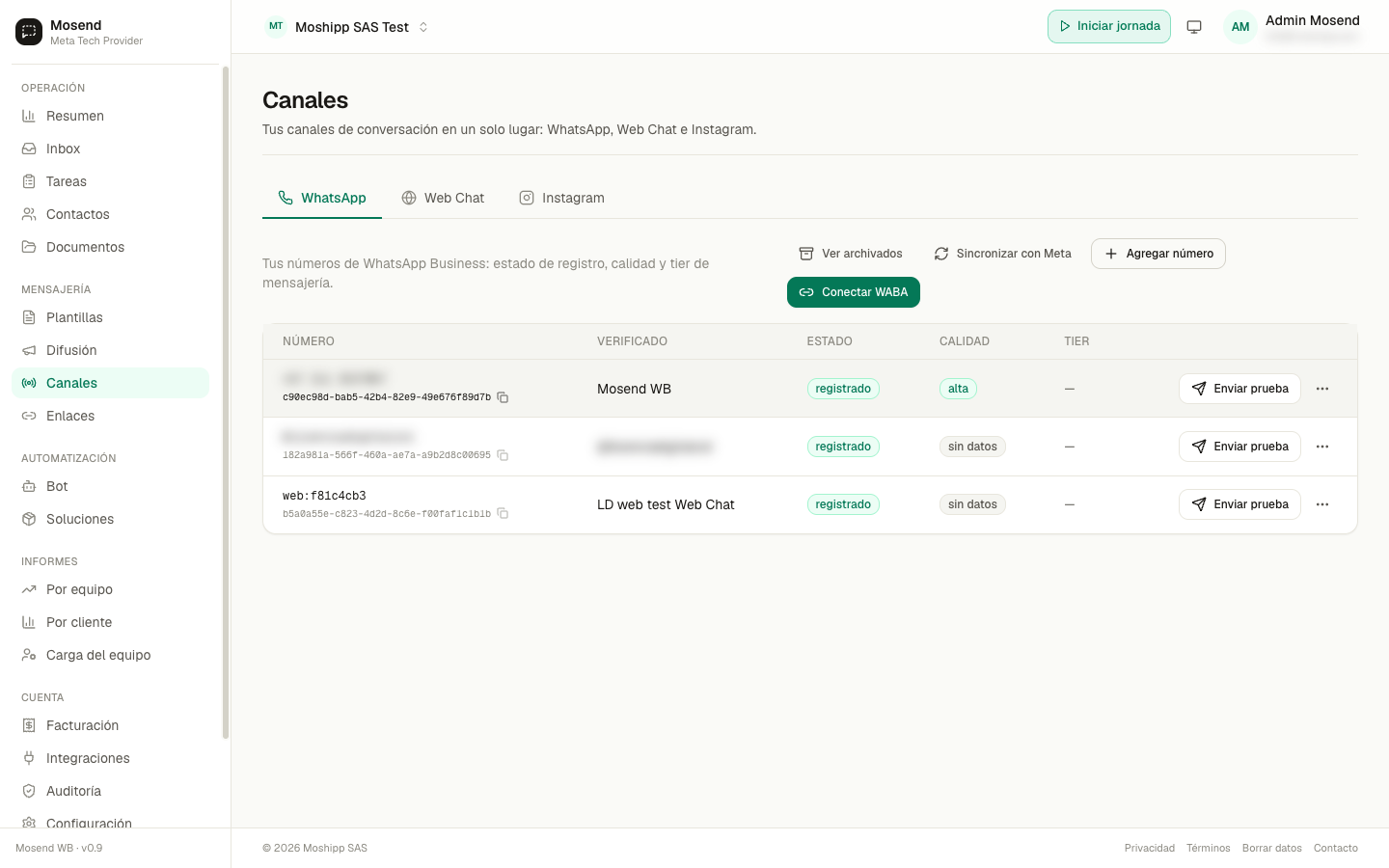1389x868 pixels.
Task: Click the MT workspace avatar
Action: coord(276,27)
